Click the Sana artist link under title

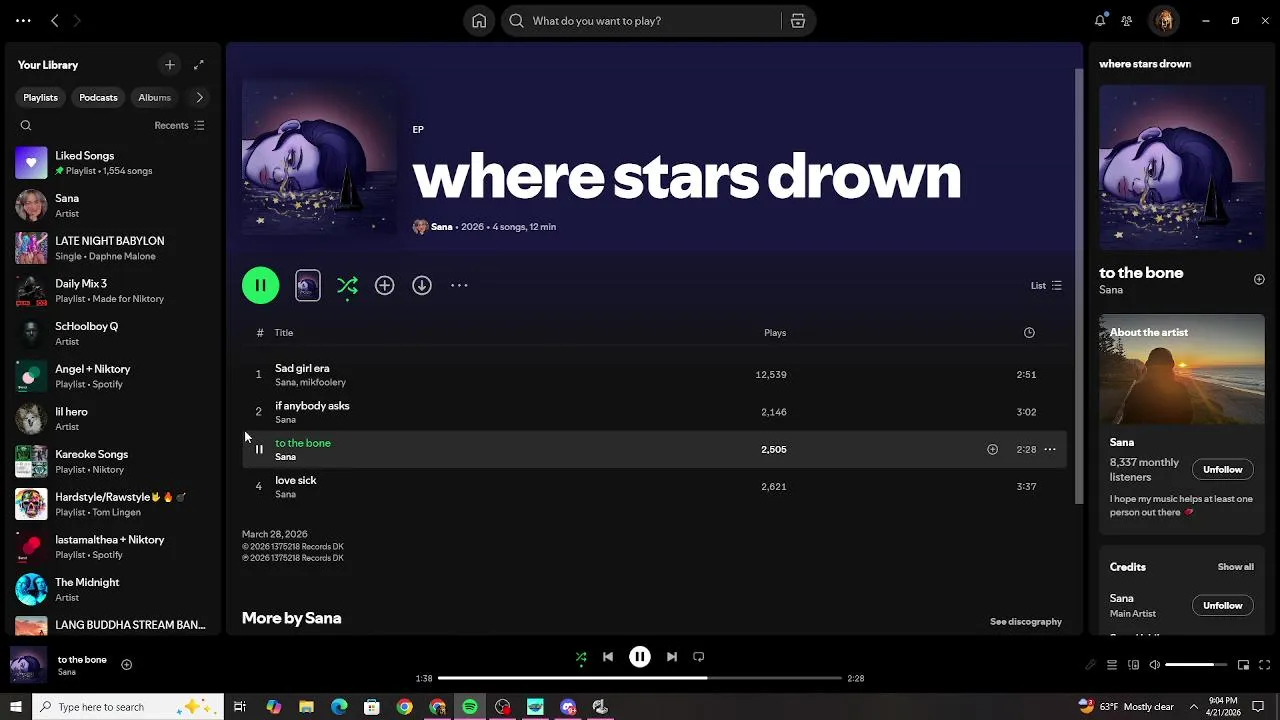pos(441,227)
